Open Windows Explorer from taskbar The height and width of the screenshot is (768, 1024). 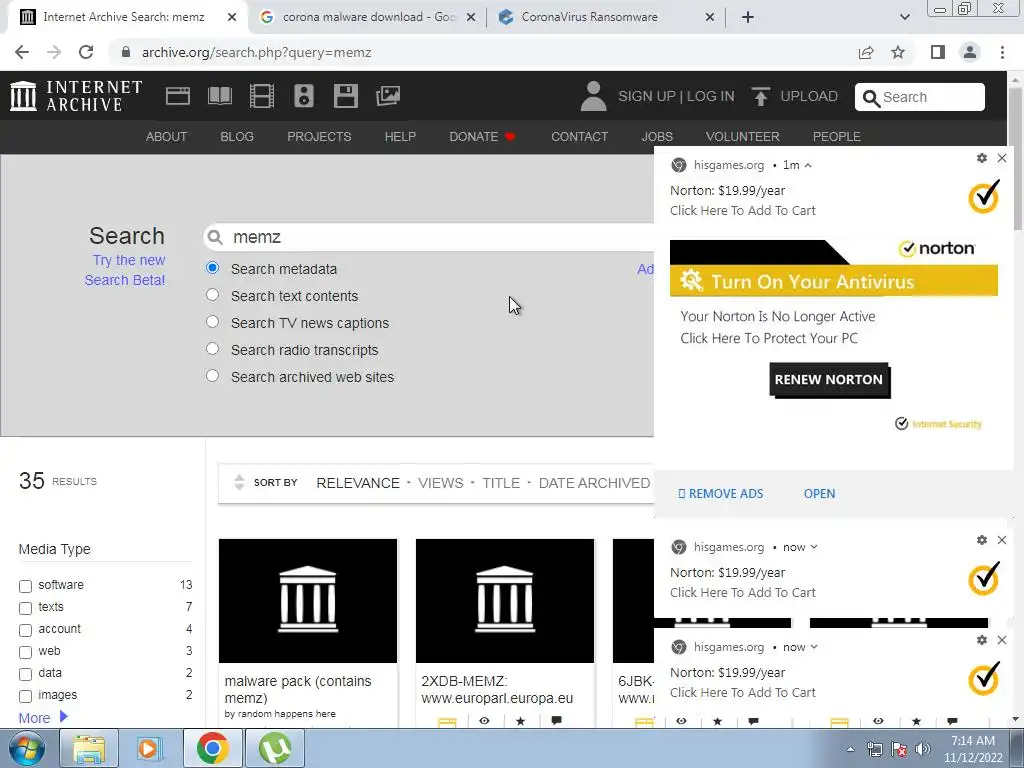pos(89,748)
